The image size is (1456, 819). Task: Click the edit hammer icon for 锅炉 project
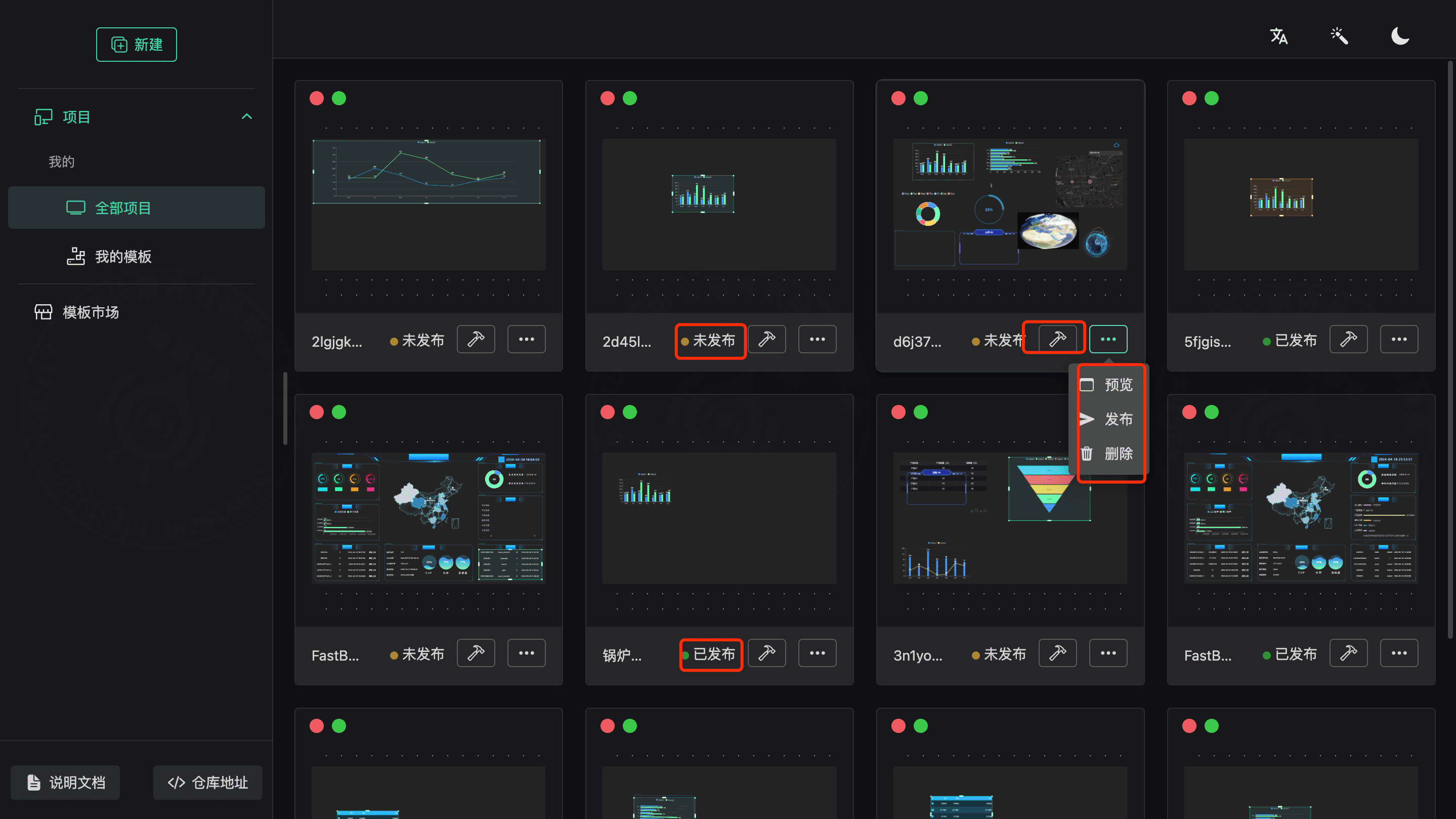[767, 653]
